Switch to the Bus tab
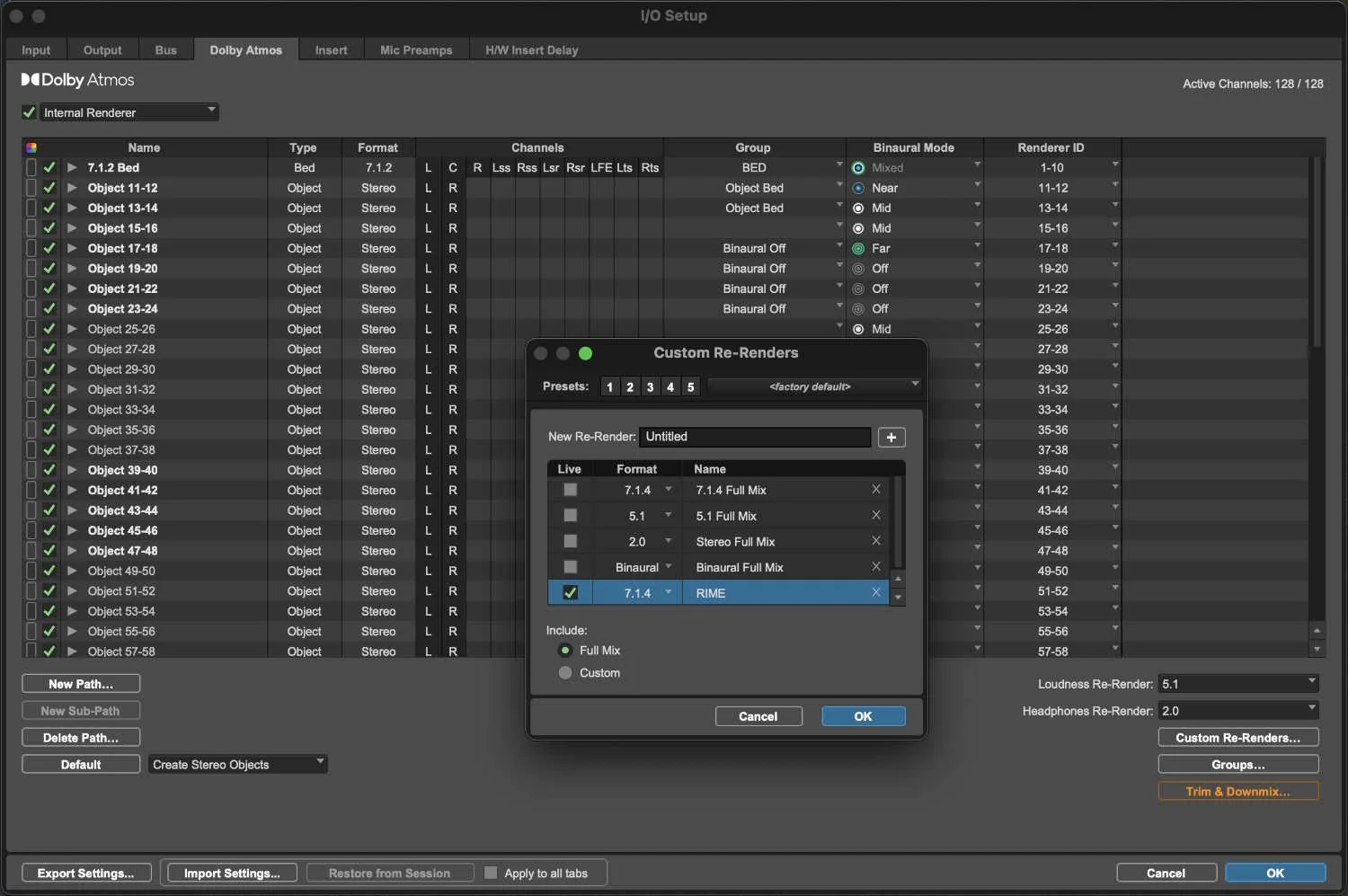The height and width of the screenshot is (896, 1348). point(166,50)
